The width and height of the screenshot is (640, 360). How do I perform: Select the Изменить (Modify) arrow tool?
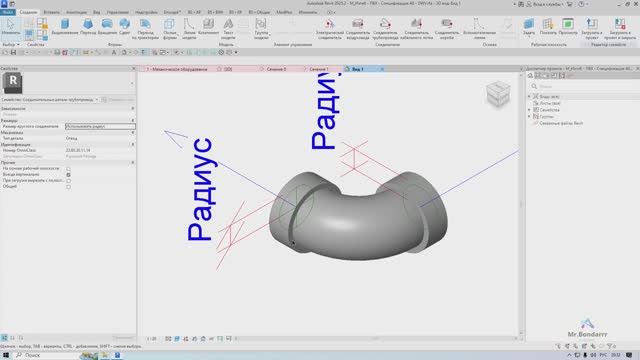[x=11, y=27]
